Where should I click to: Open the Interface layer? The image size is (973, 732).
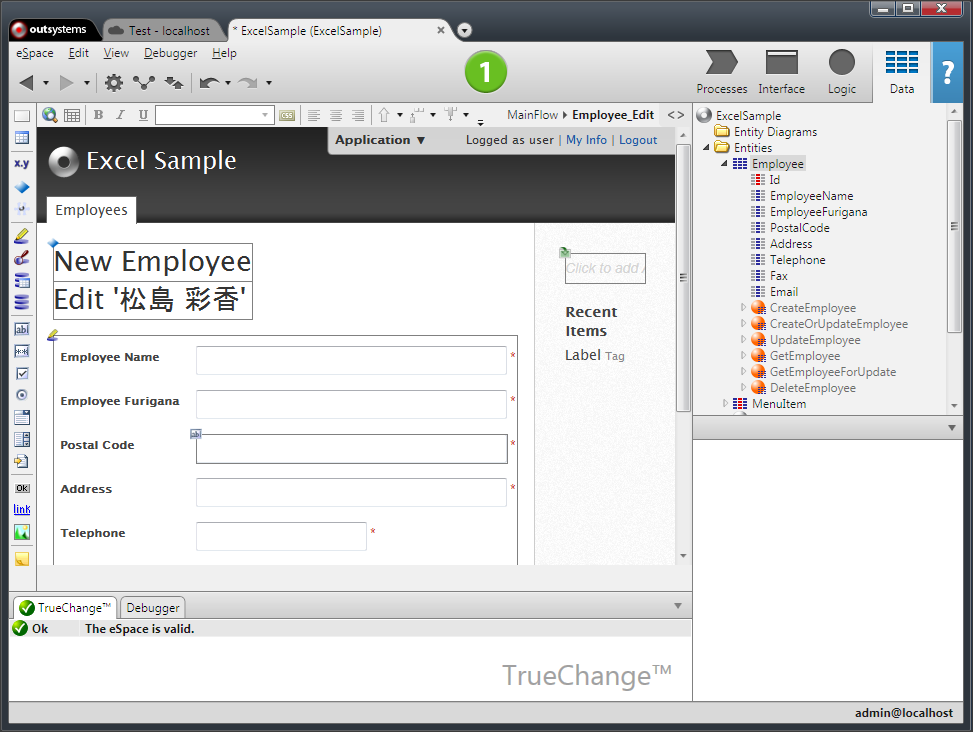(x=781, y=72)
